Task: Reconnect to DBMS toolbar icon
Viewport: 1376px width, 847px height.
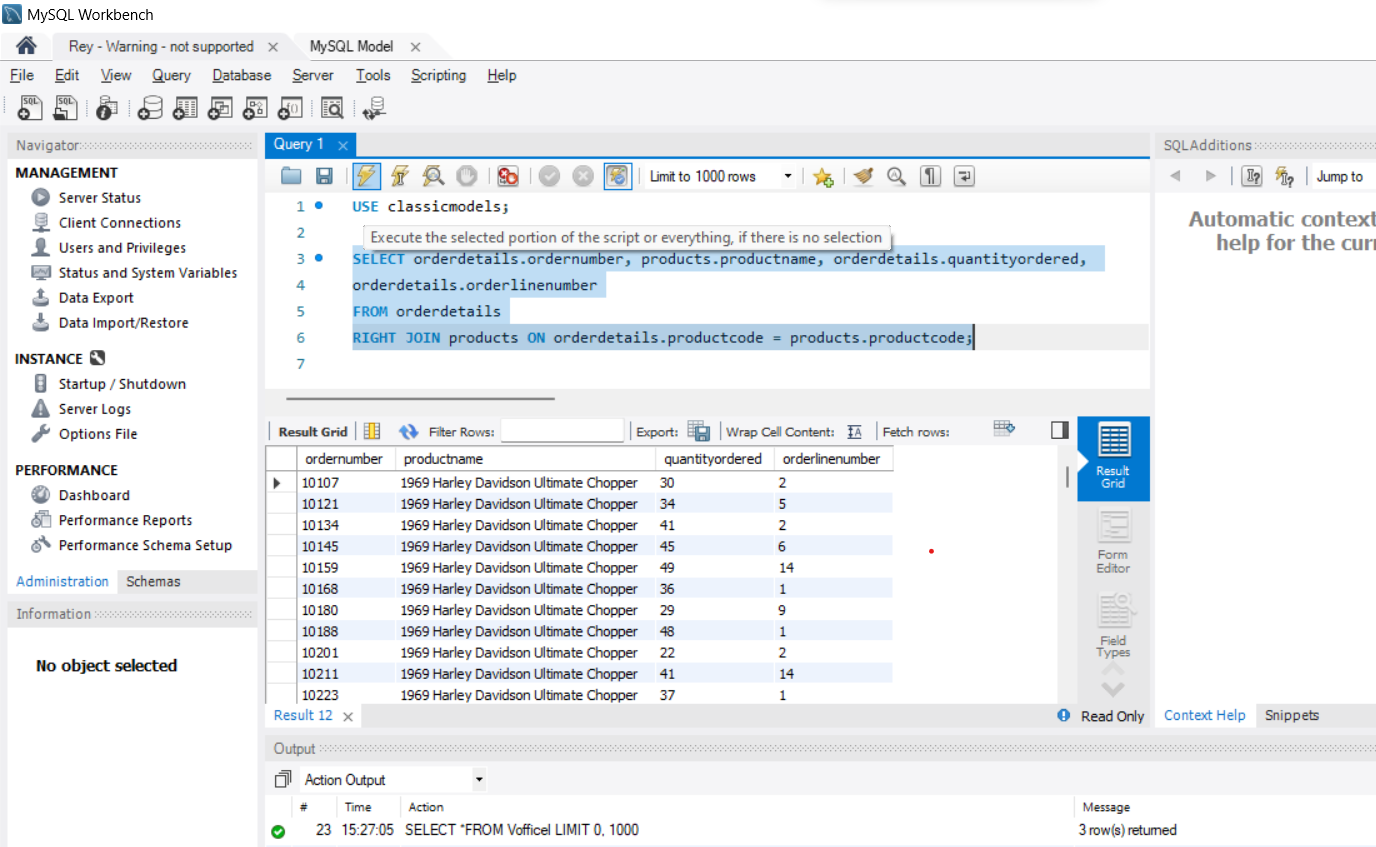Action: [x=374, y=108]
